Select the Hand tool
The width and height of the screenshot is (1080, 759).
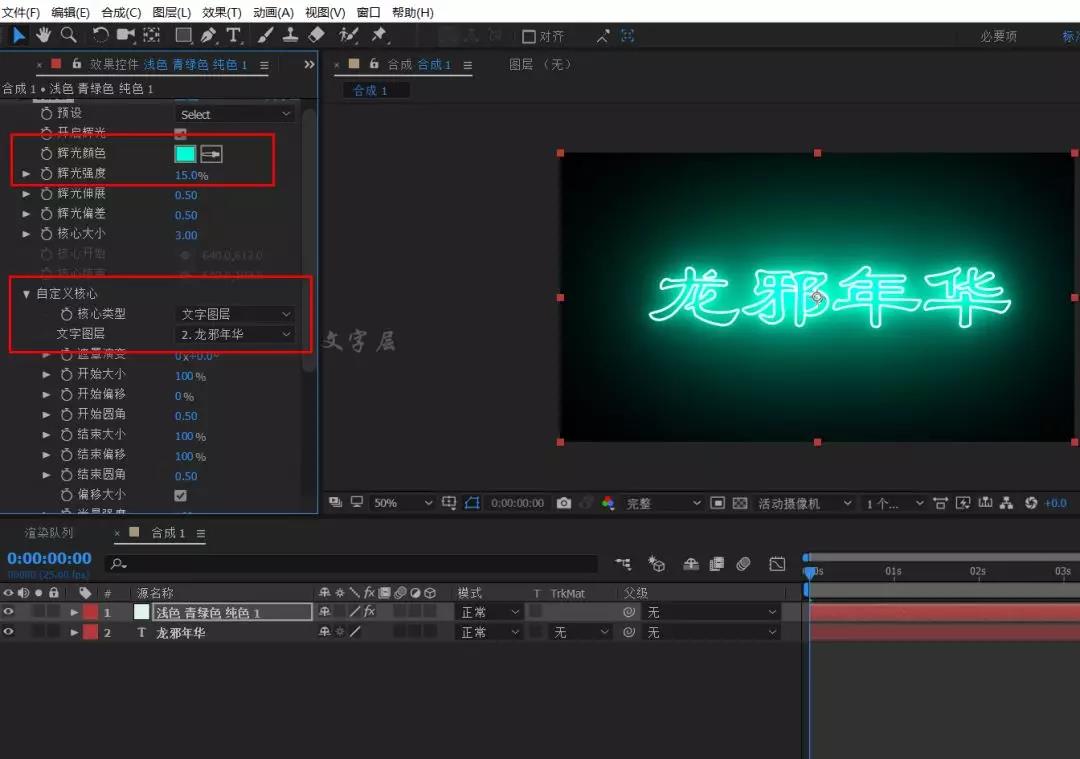(43, 35)
